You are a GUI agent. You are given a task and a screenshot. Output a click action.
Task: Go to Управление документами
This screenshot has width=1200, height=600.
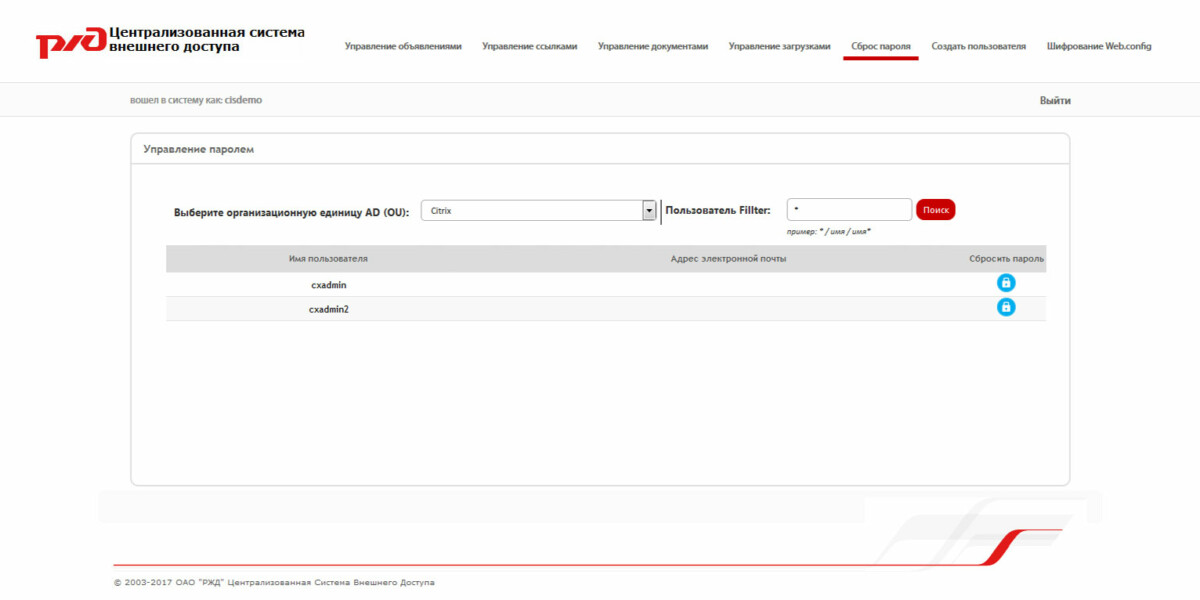click(x=653, y=46)
